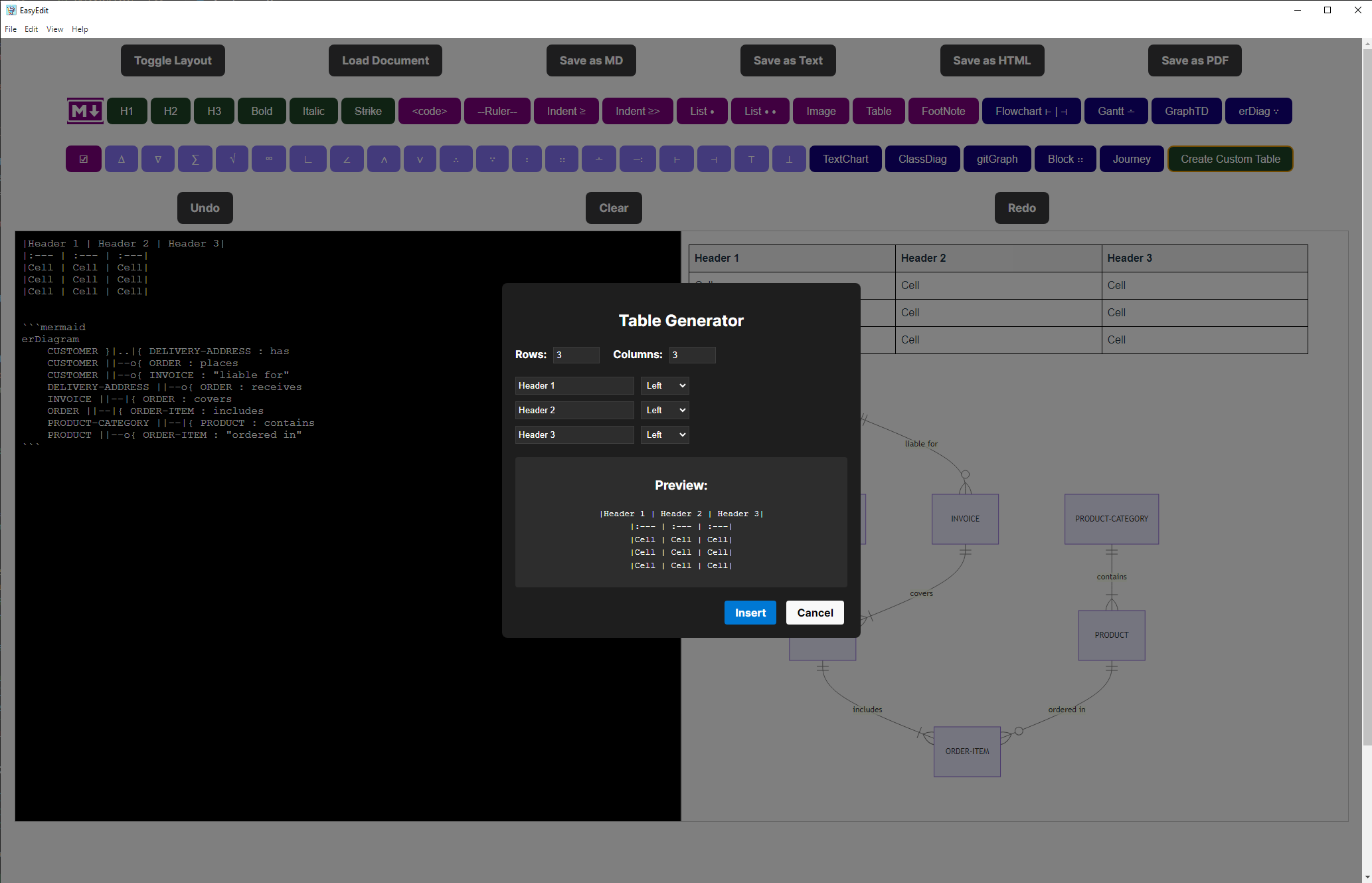Insert the infinity symbol
The width and height of the screenshot is (1372, 883).
tap(269, 159)
